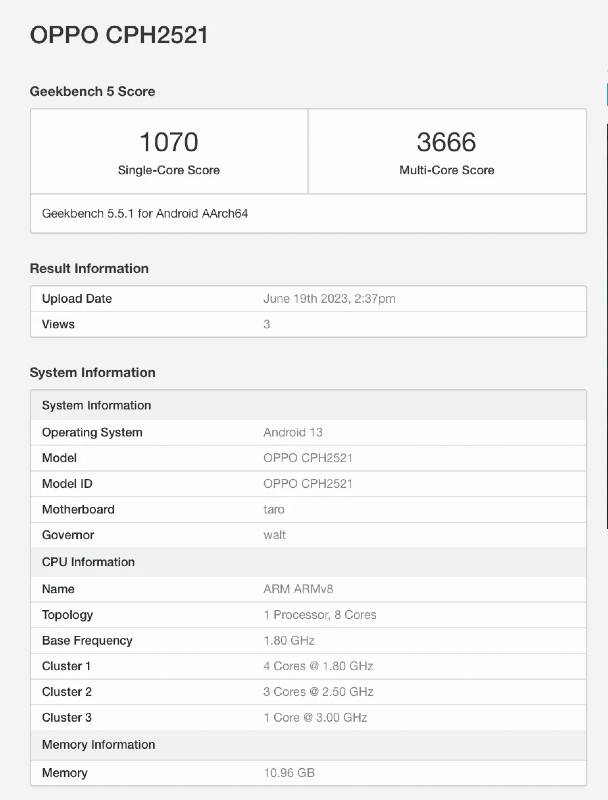Click the topology value 1 Processor, 8 Cores

pos(319,615)
